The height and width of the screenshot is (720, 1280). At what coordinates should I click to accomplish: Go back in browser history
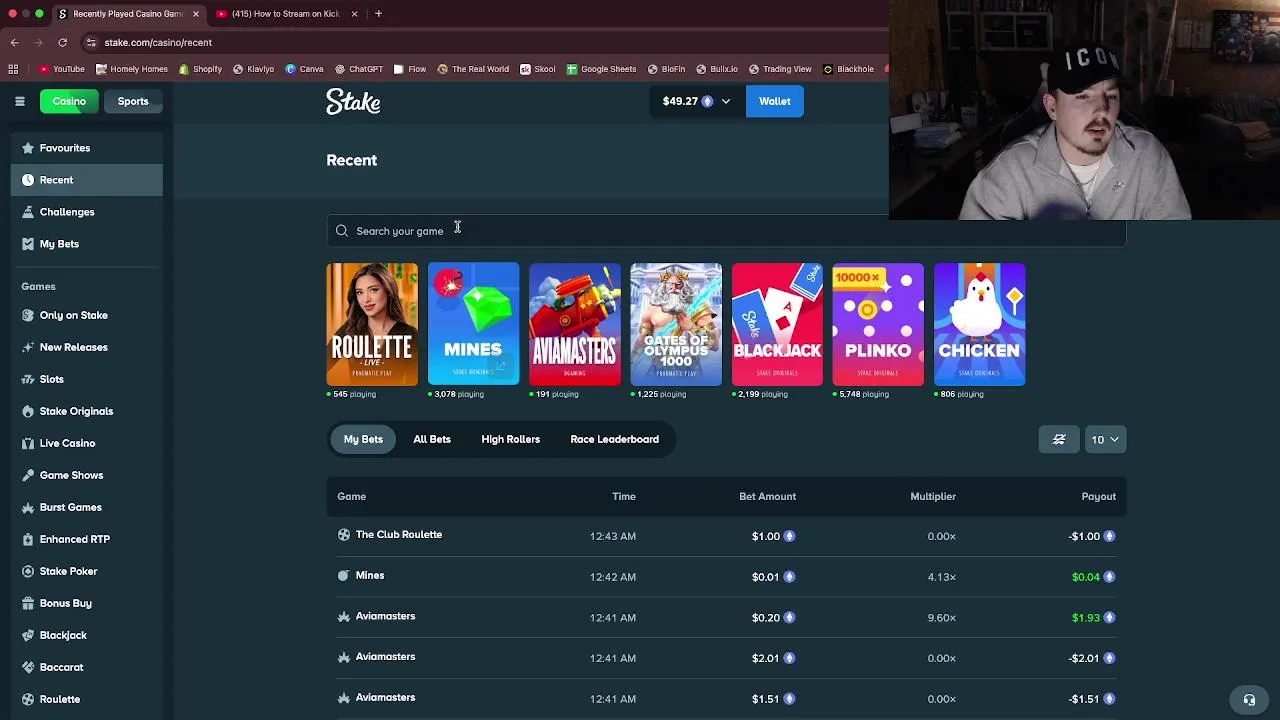[x=14, y=42]
